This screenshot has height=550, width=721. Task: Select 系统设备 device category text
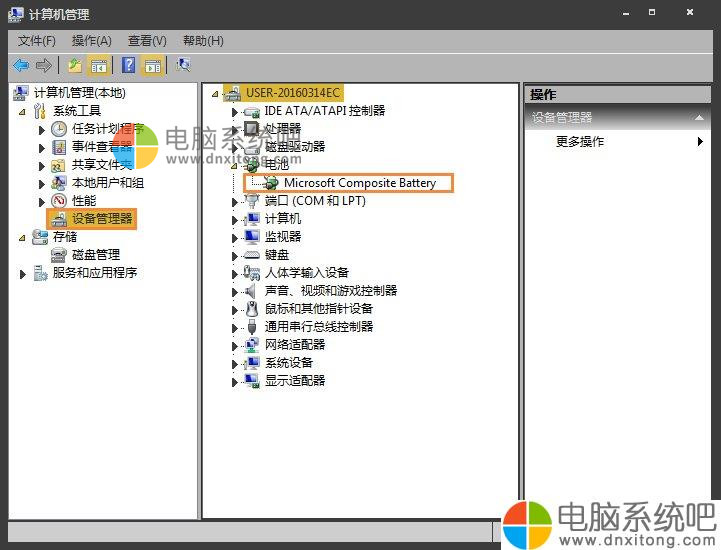tap(289, 363)
